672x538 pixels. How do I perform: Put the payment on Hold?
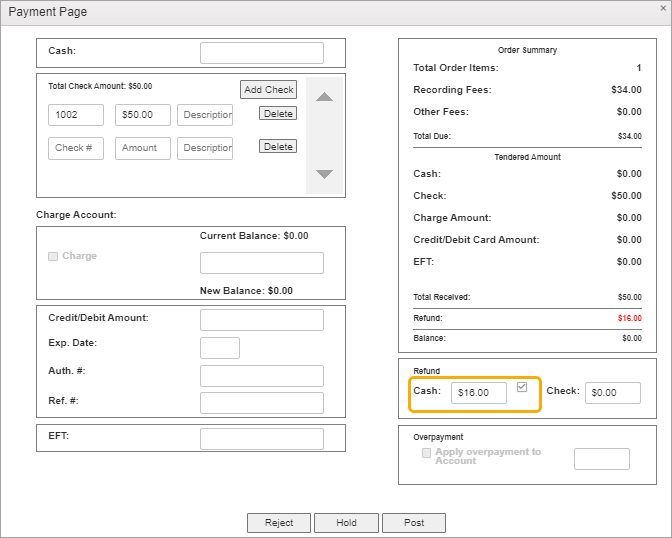point(346,523)
